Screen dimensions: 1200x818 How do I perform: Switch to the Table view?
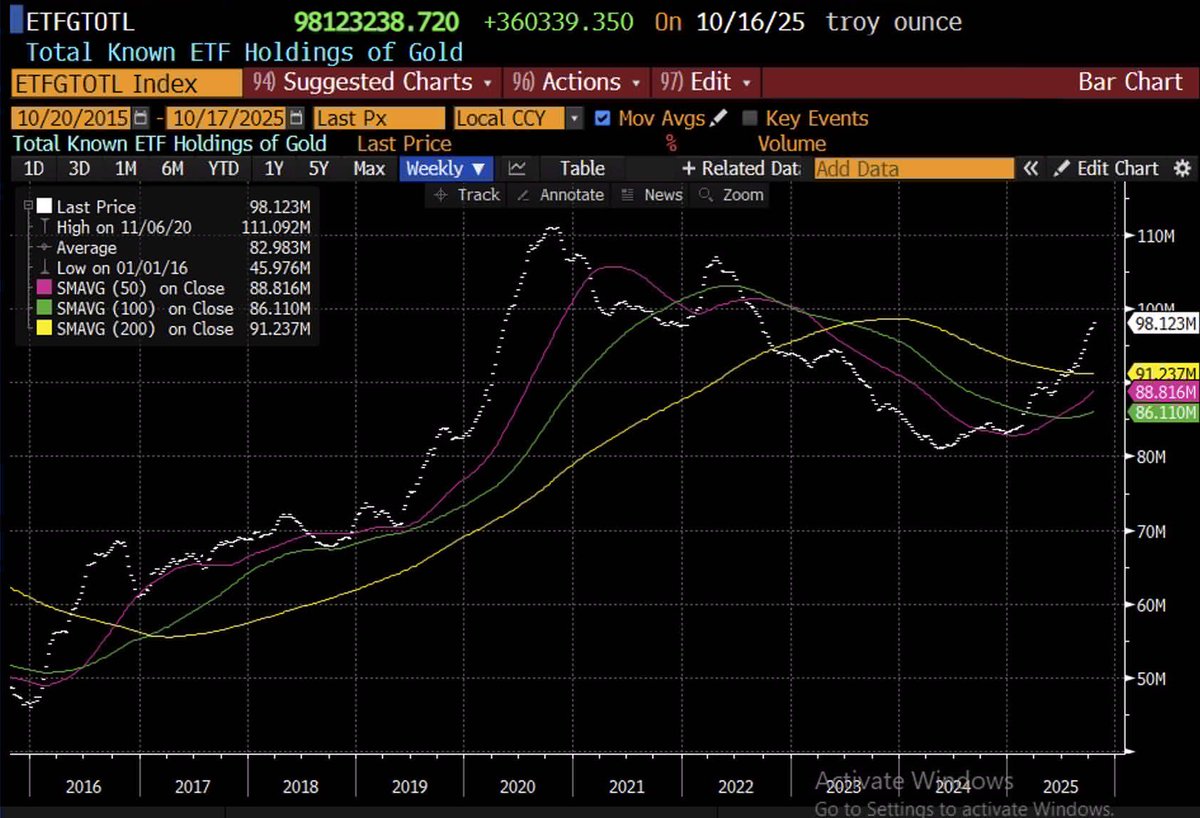click(x=582, y=169)
